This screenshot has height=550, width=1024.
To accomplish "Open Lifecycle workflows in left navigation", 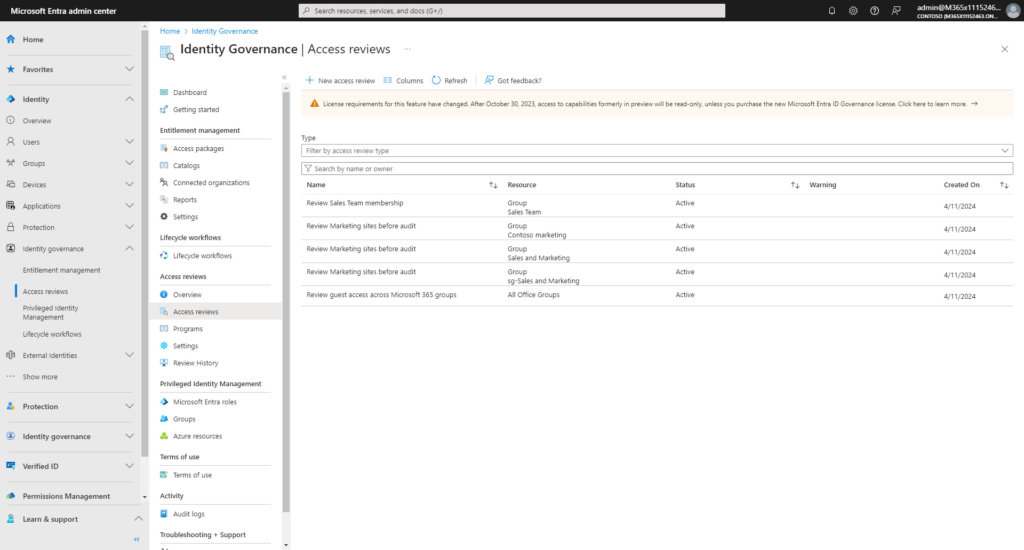I will coord(52,334).
